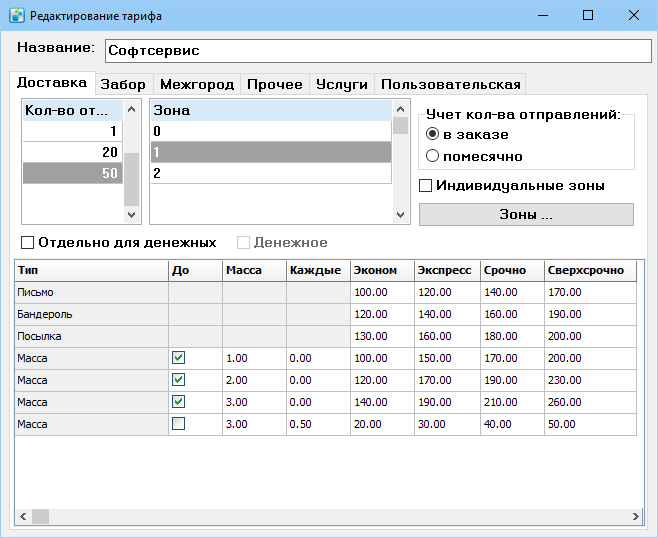
Task: Click up arrow of Кол-во list scrollbar
Action: (131, 110)
